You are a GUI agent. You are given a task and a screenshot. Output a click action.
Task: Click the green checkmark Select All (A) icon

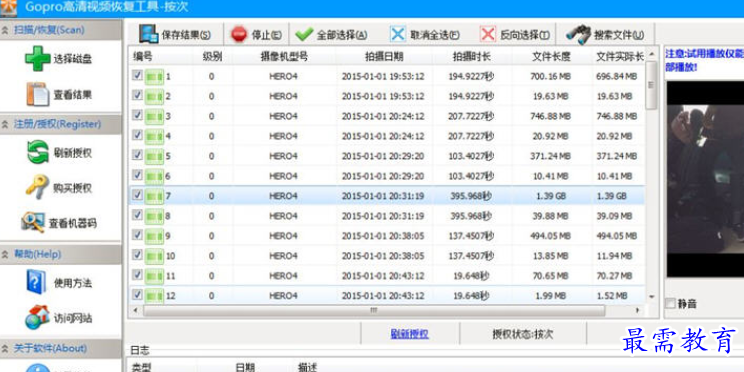click(x=304, y=34)
